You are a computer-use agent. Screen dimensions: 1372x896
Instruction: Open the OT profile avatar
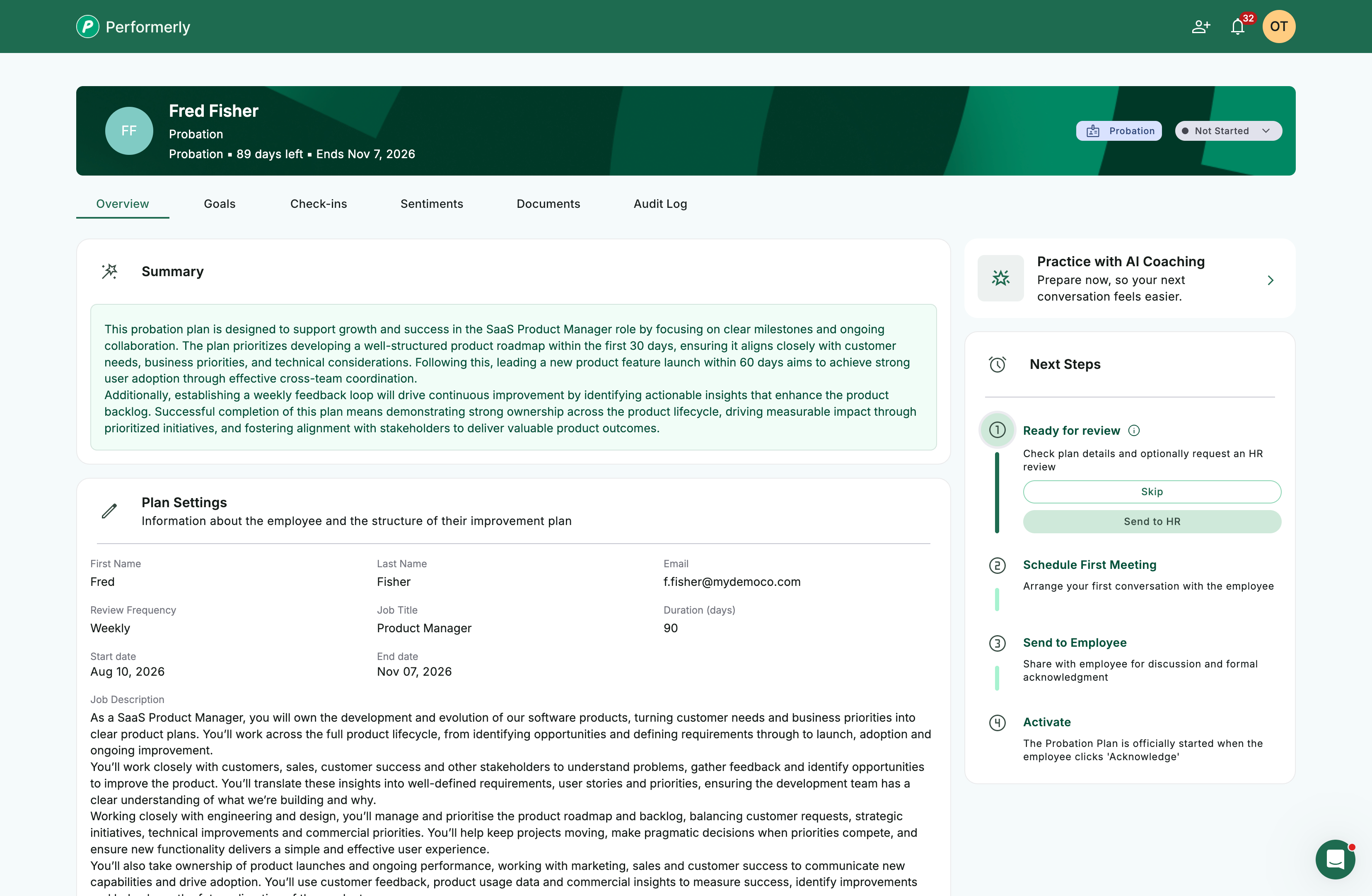coord(1279,26)
